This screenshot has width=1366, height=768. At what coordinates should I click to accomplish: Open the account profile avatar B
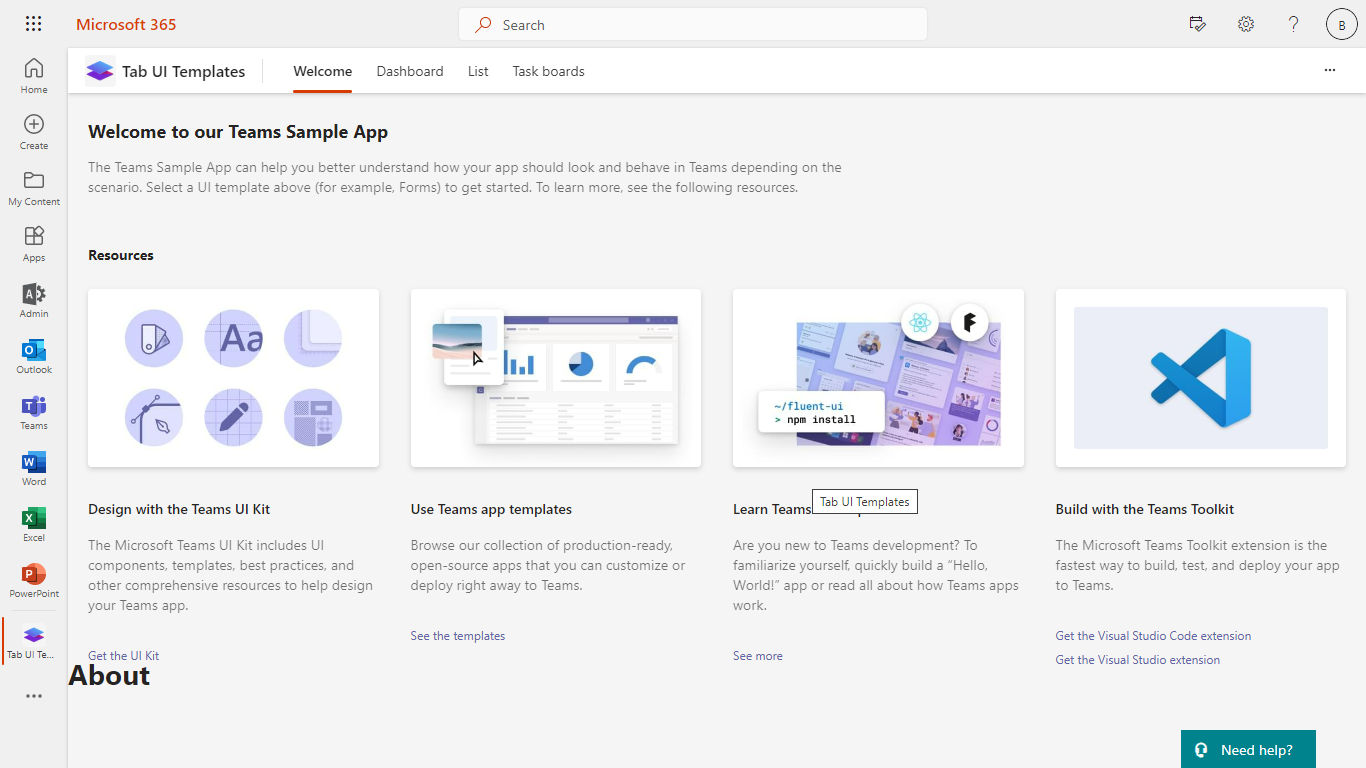pyautogui.click(x=1341, y=25)
